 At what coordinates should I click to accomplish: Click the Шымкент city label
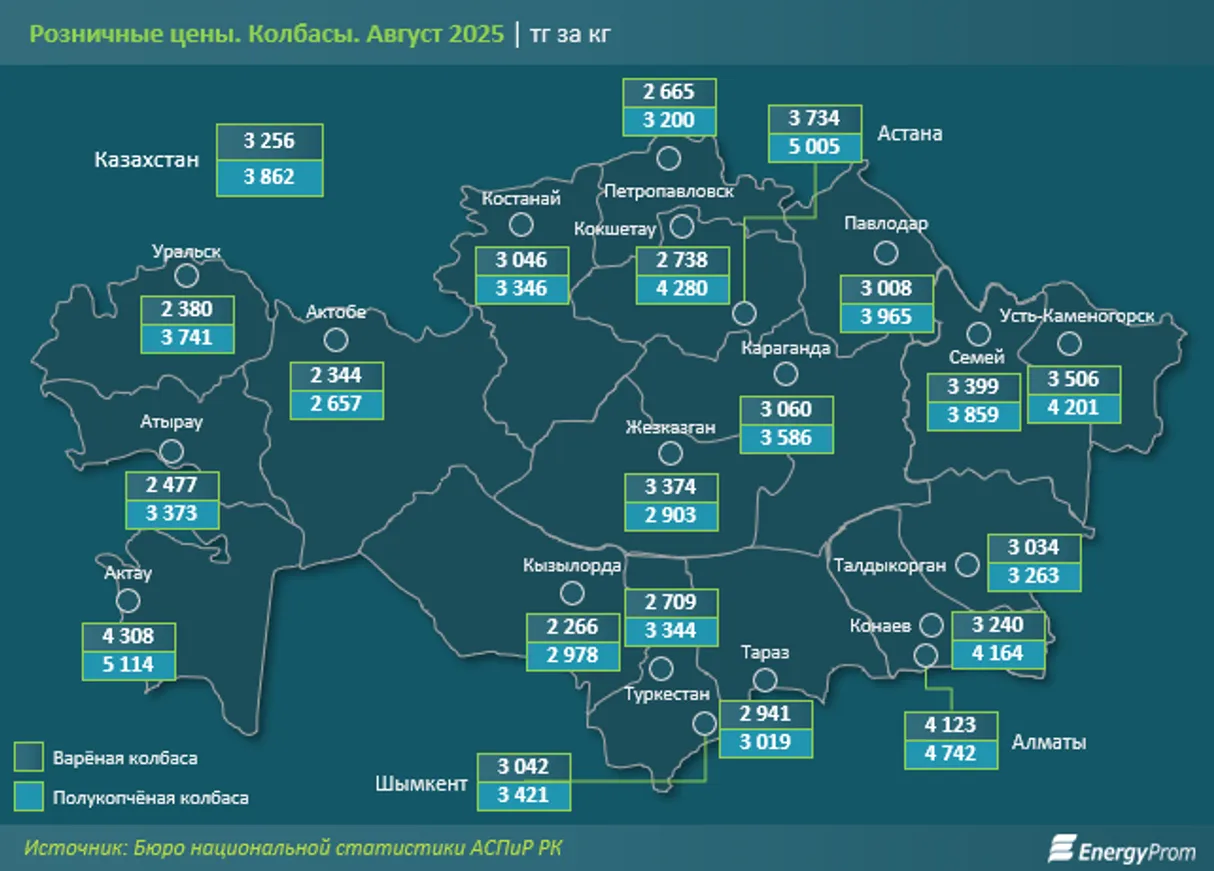420,783
